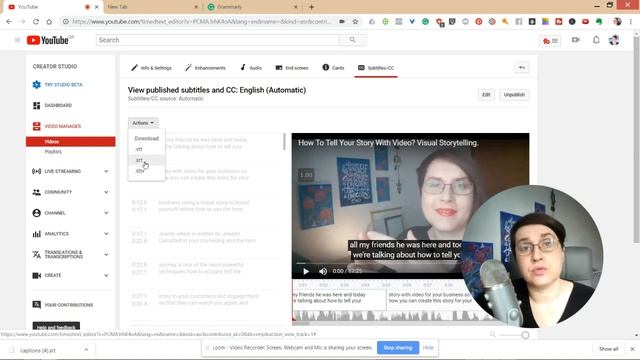Play the video preview
This screenshot has width=640, height=360.
click(x=306, y=271)
